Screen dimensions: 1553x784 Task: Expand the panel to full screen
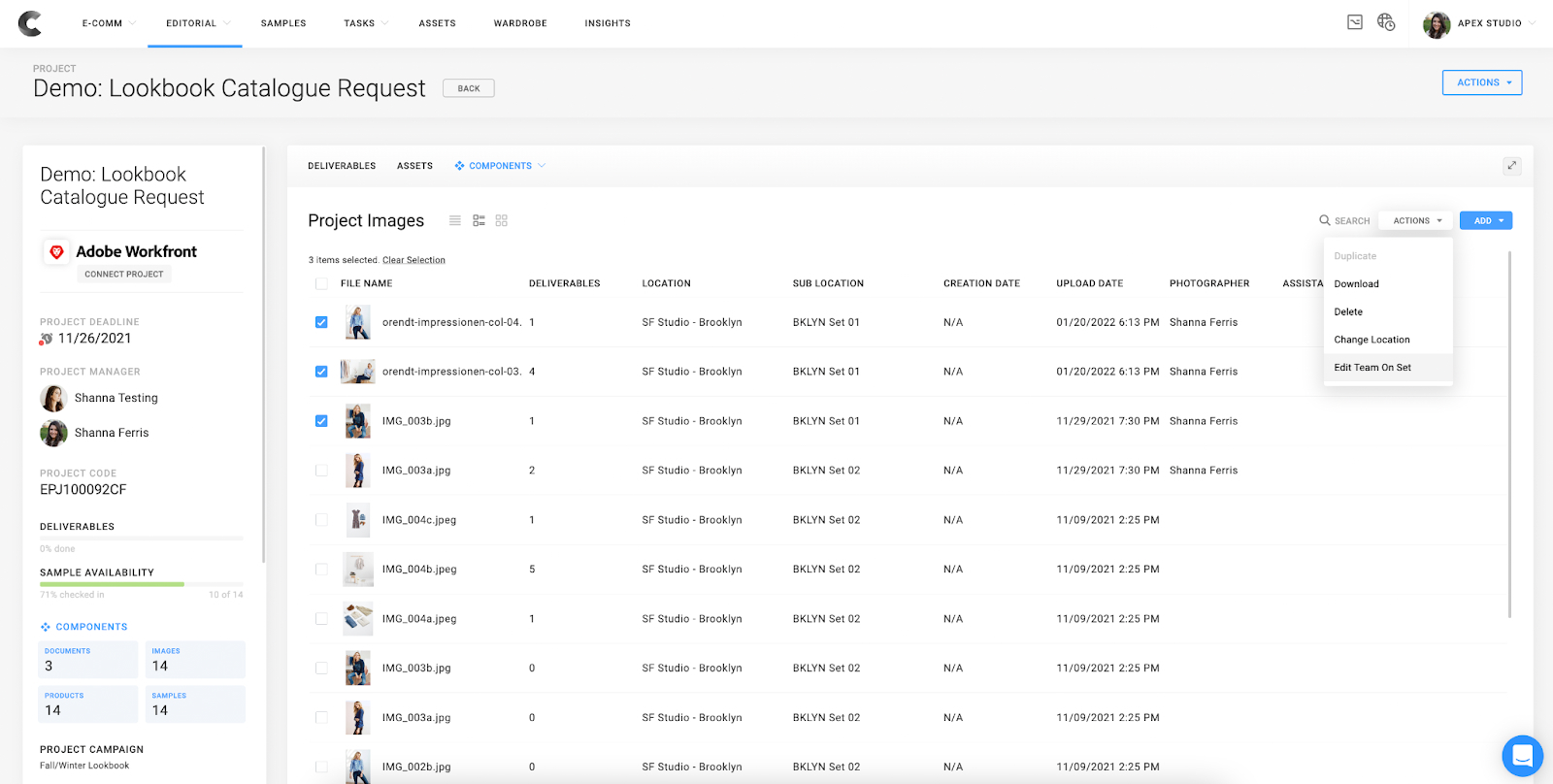click(x=1511, y=166)
